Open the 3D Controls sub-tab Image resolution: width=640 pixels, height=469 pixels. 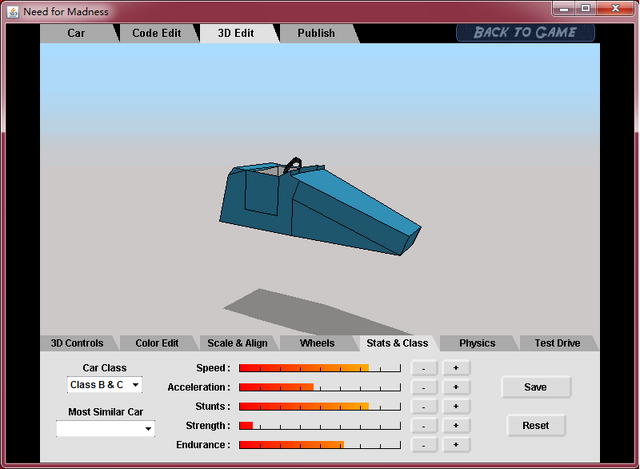(77, 343)
